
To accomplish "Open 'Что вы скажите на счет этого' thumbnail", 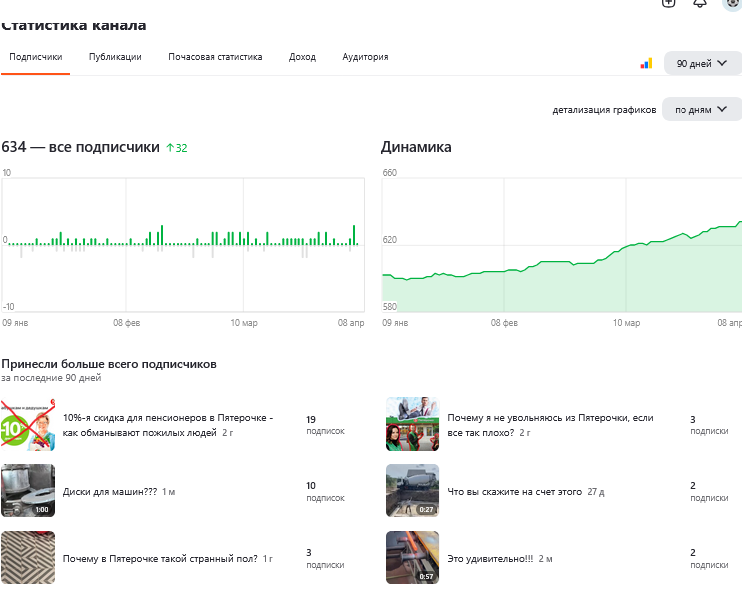I will 412,490.
